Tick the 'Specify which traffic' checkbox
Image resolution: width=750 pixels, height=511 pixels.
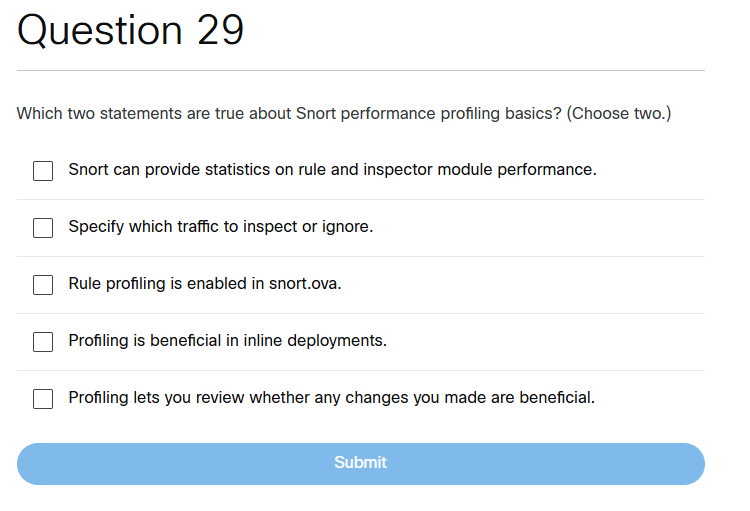pyautogui.click(x=43, y=228)
